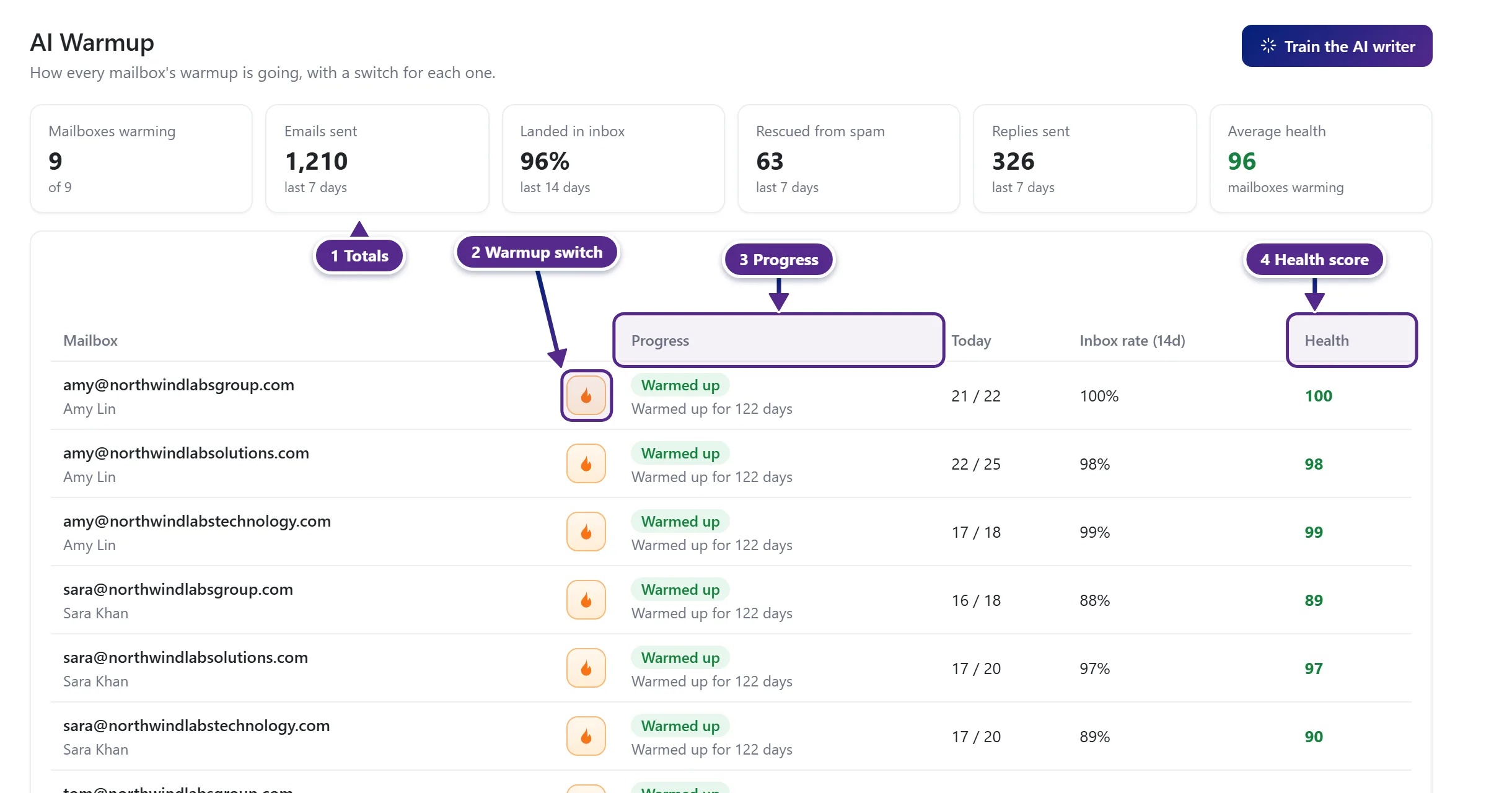Click sara@northwindlabstechnology.com mailbox address
Image resolution: width=1512 pixels, height=793 pixels.
(196, 725)
